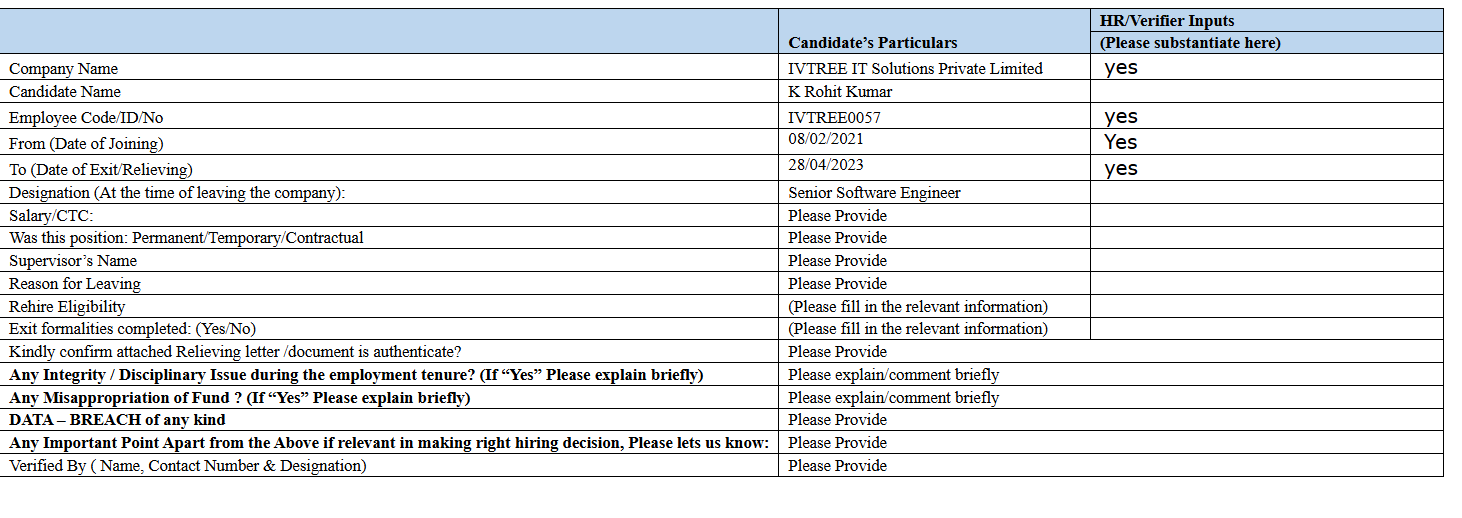Click the verifier cell for Date of Exit/Relieving
This screenshot has height=518, width=1462.
coord(1266,169)
